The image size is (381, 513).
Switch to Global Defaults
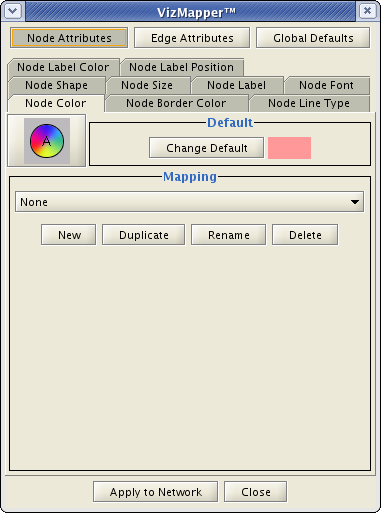coord(313,38)
